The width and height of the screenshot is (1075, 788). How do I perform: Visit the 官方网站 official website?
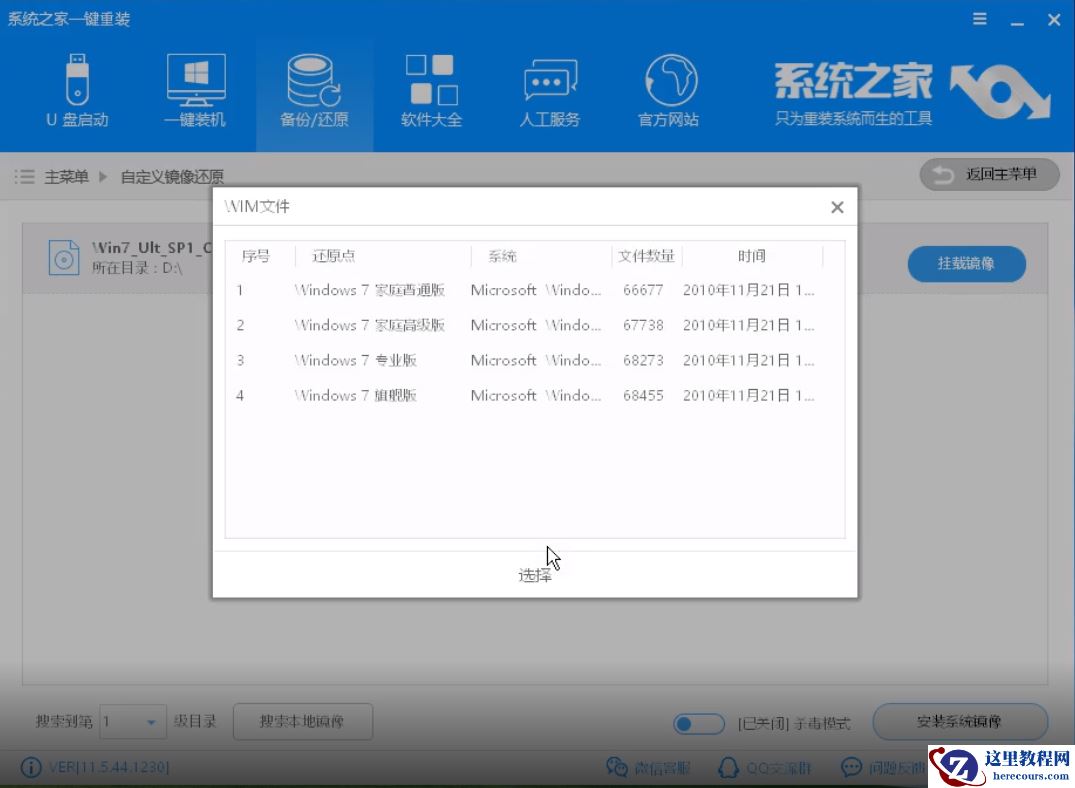(668, 90)
